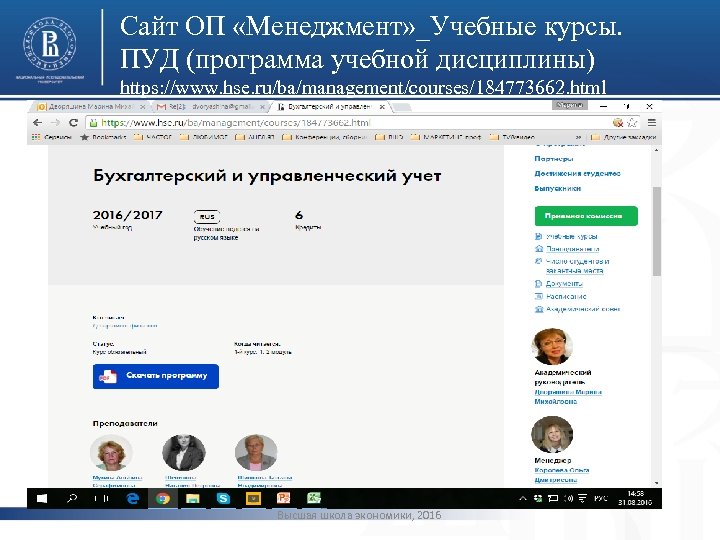720x540 pixels.
Task: Click the РУС language indicator
Action: coord(601,498)
